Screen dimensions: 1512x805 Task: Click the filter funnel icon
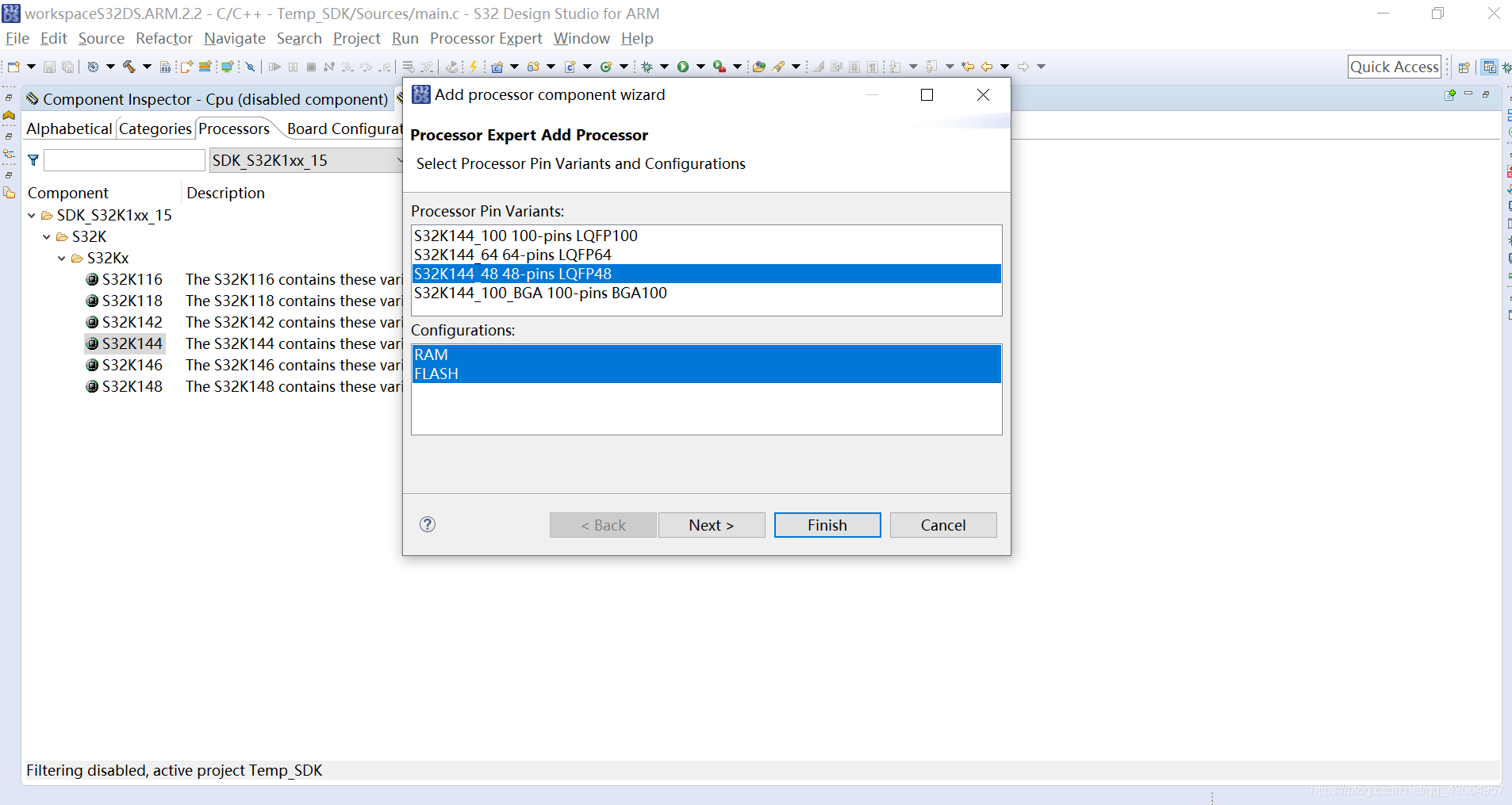[33, 160]
